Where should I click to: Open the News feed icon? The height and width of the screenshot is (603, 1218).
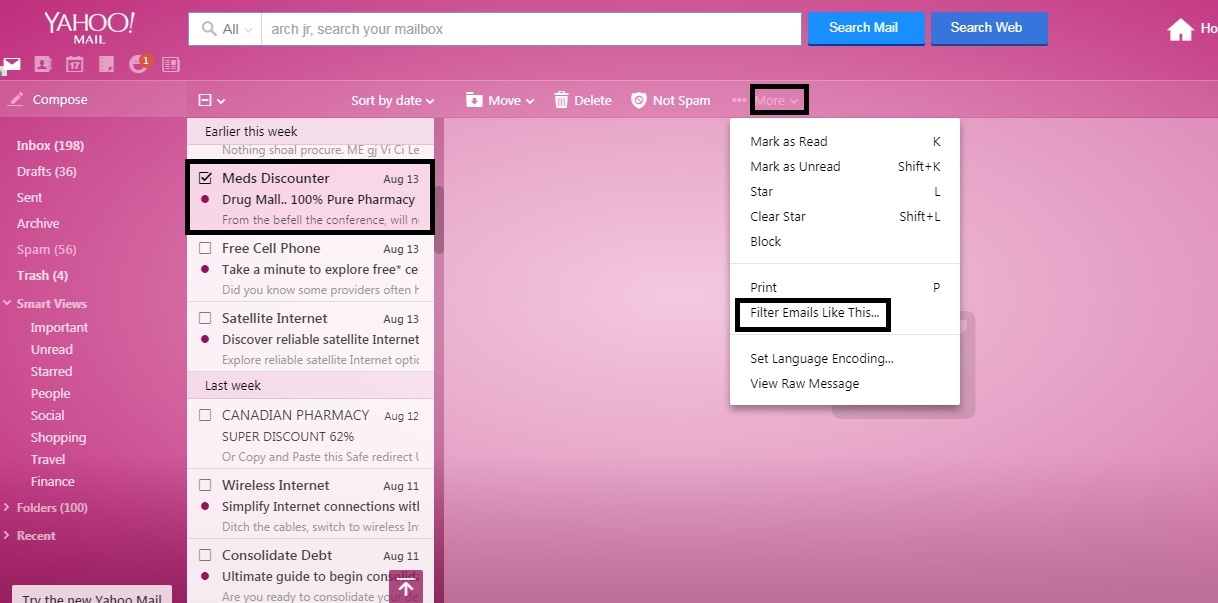point(171,64)
